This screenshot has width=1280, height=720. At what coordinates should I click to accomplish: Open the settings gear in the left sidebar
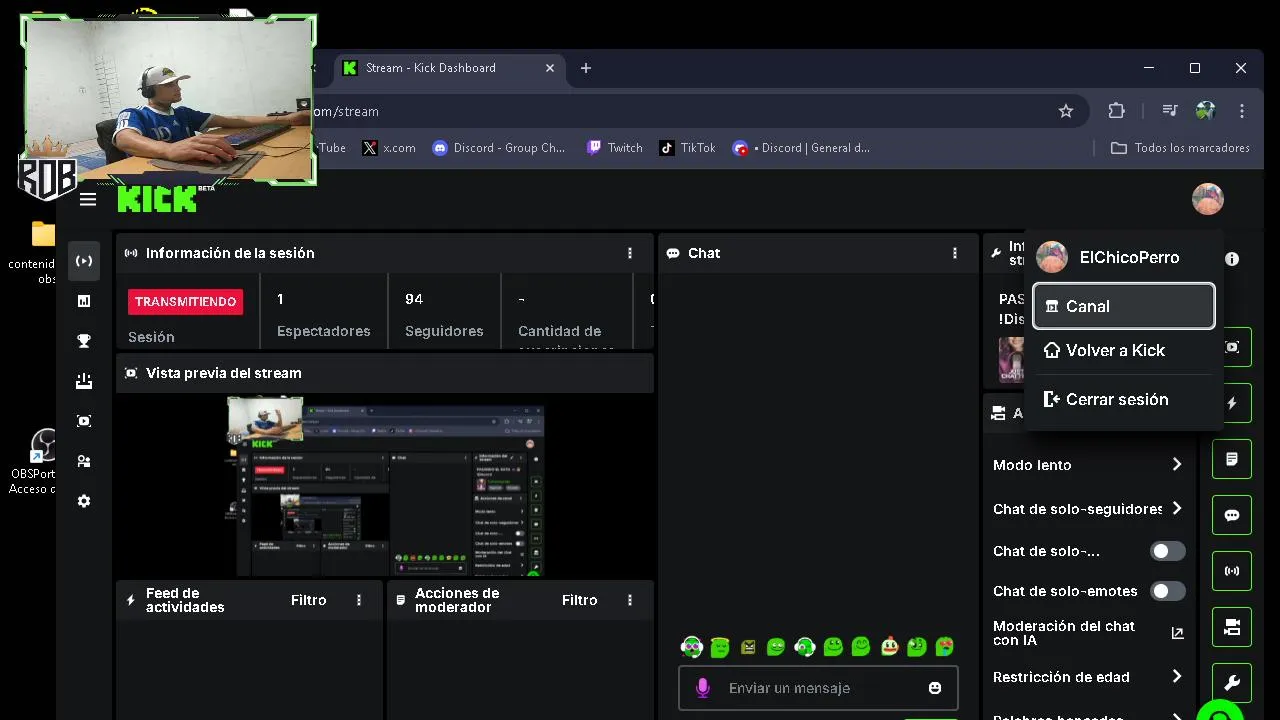tap(84, 501)
